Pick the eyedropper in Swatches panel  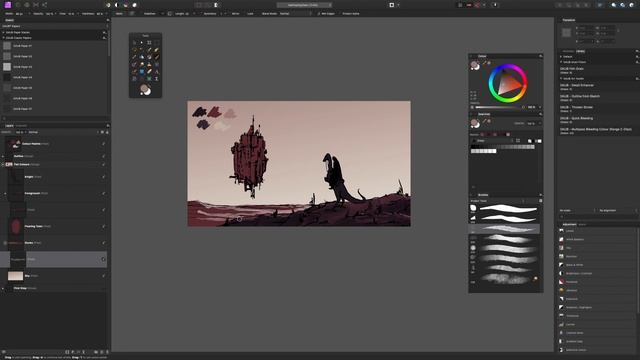click(484, 121)
